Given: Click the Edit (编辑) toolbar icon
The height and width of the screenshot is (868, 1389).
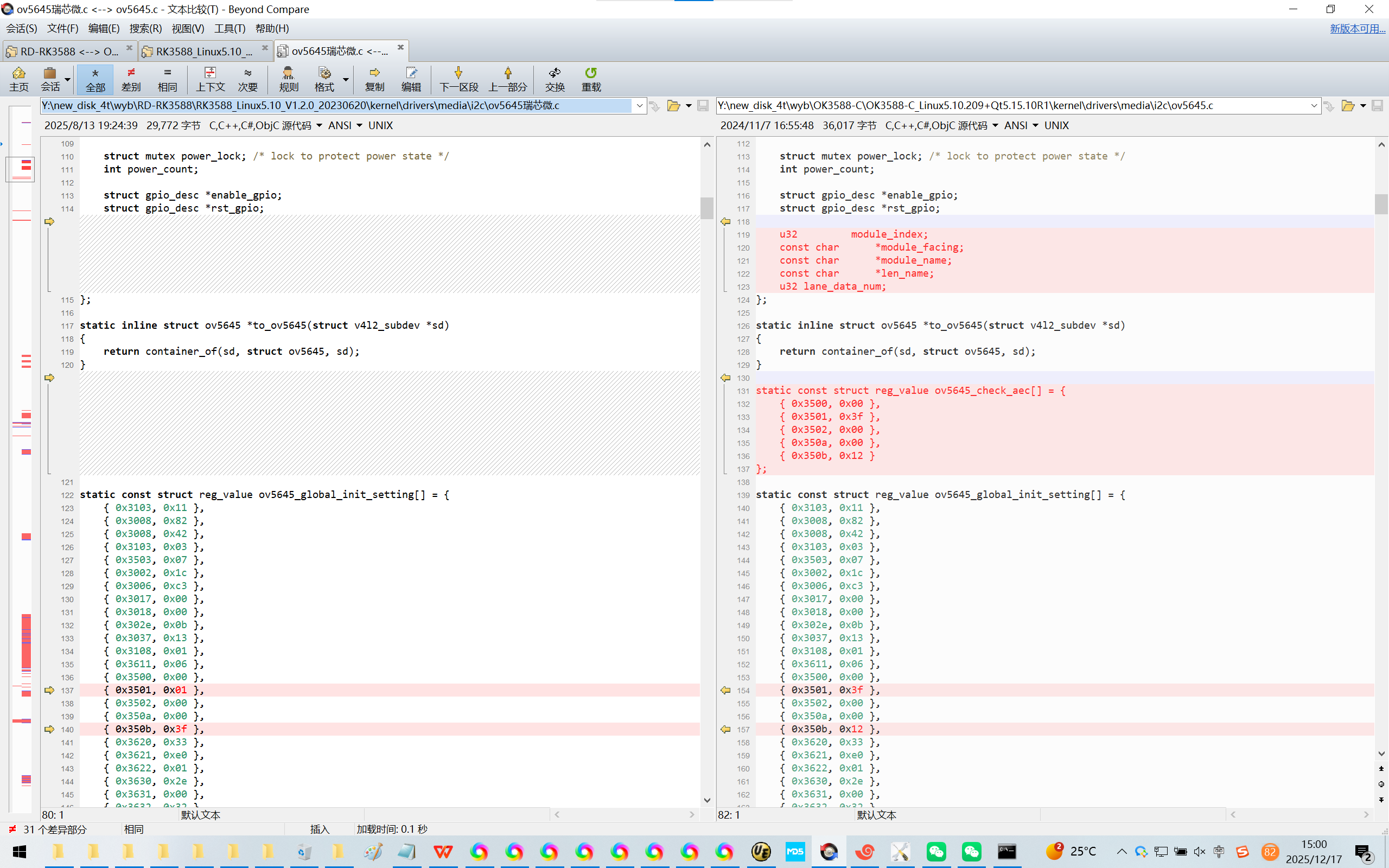Looking at the screenshot, I should coord(411,79).
